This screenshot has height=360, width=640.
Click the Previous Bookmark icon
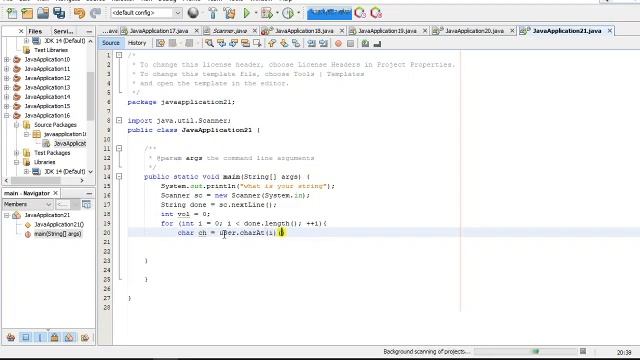tap(272, 43)
